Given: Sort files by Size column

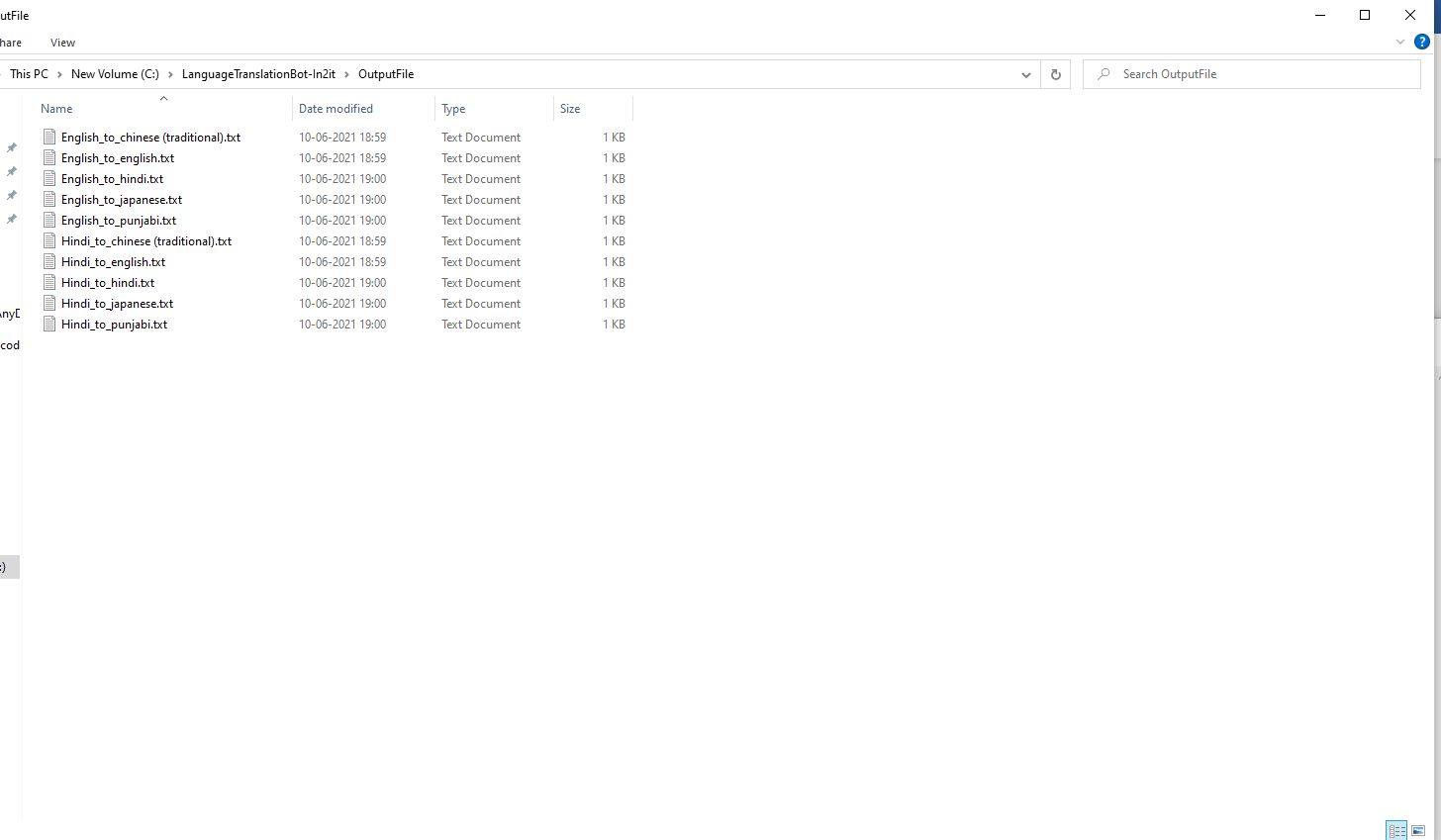Looking at the screenshot, I should [570, 109].
